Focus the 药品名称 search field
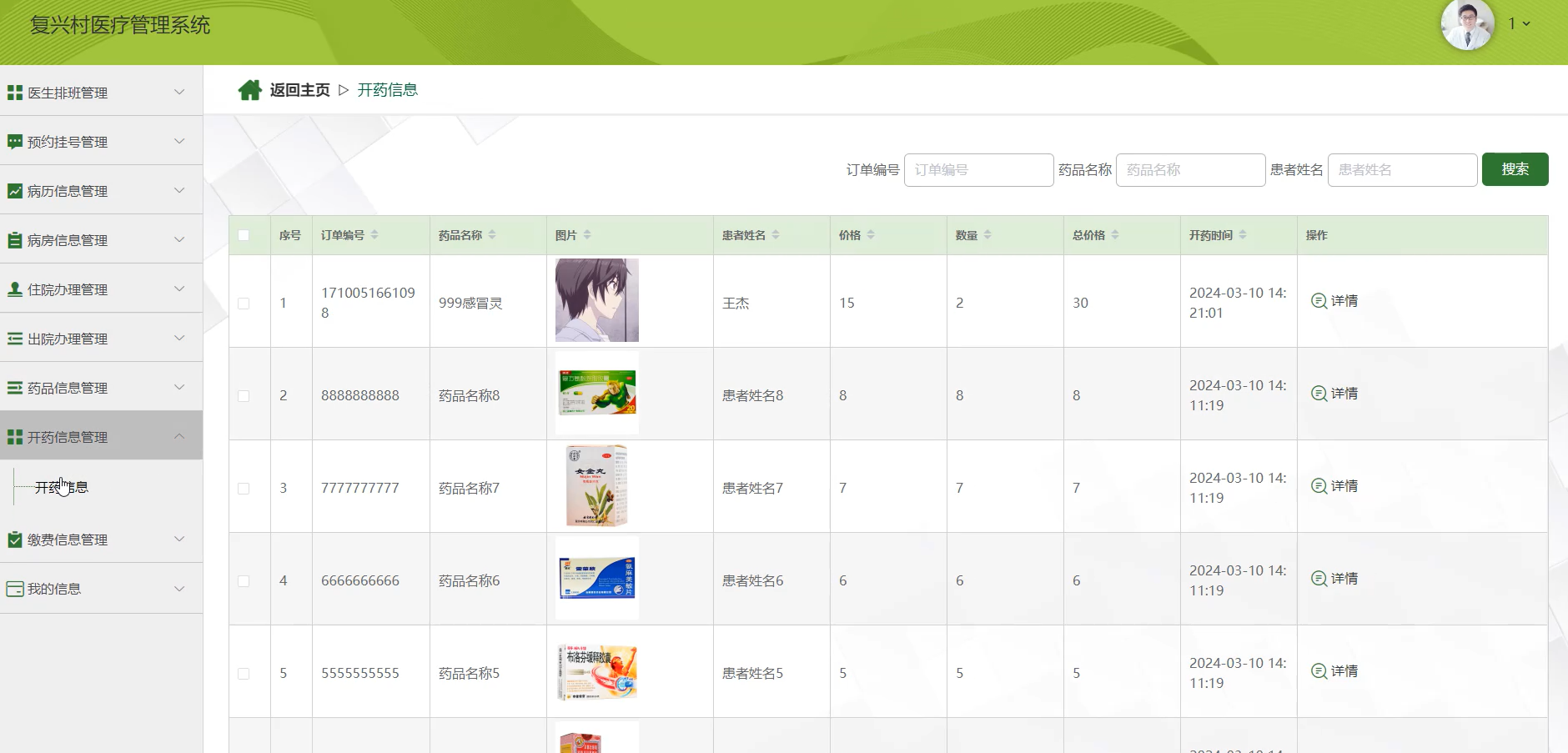This screenshot has height=753, width=1568. click(x=1191, y=170)
